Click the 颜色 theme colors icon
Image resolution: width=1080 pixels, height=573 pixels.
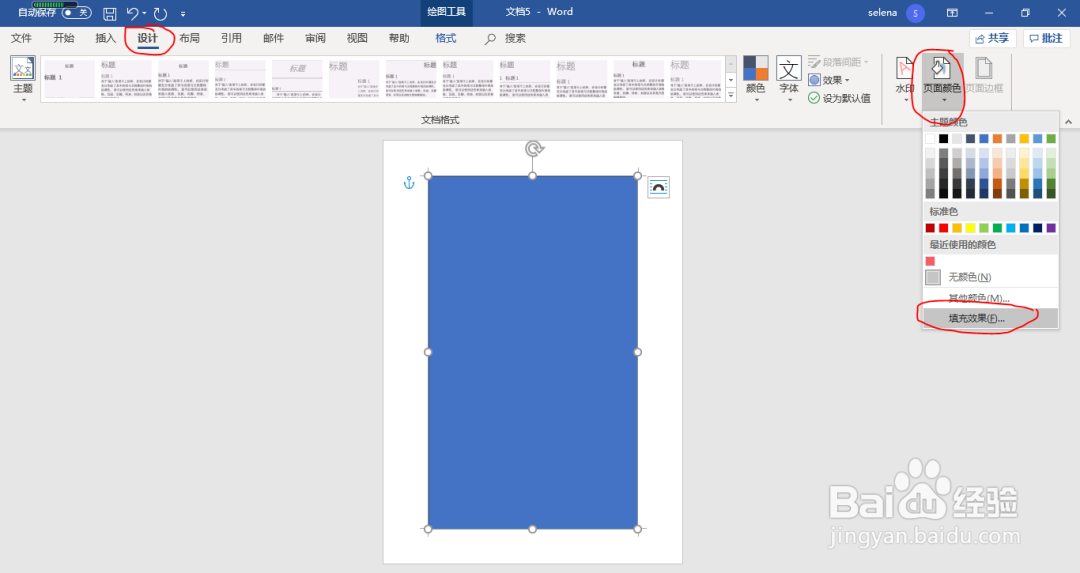click(x=756, y=78)
